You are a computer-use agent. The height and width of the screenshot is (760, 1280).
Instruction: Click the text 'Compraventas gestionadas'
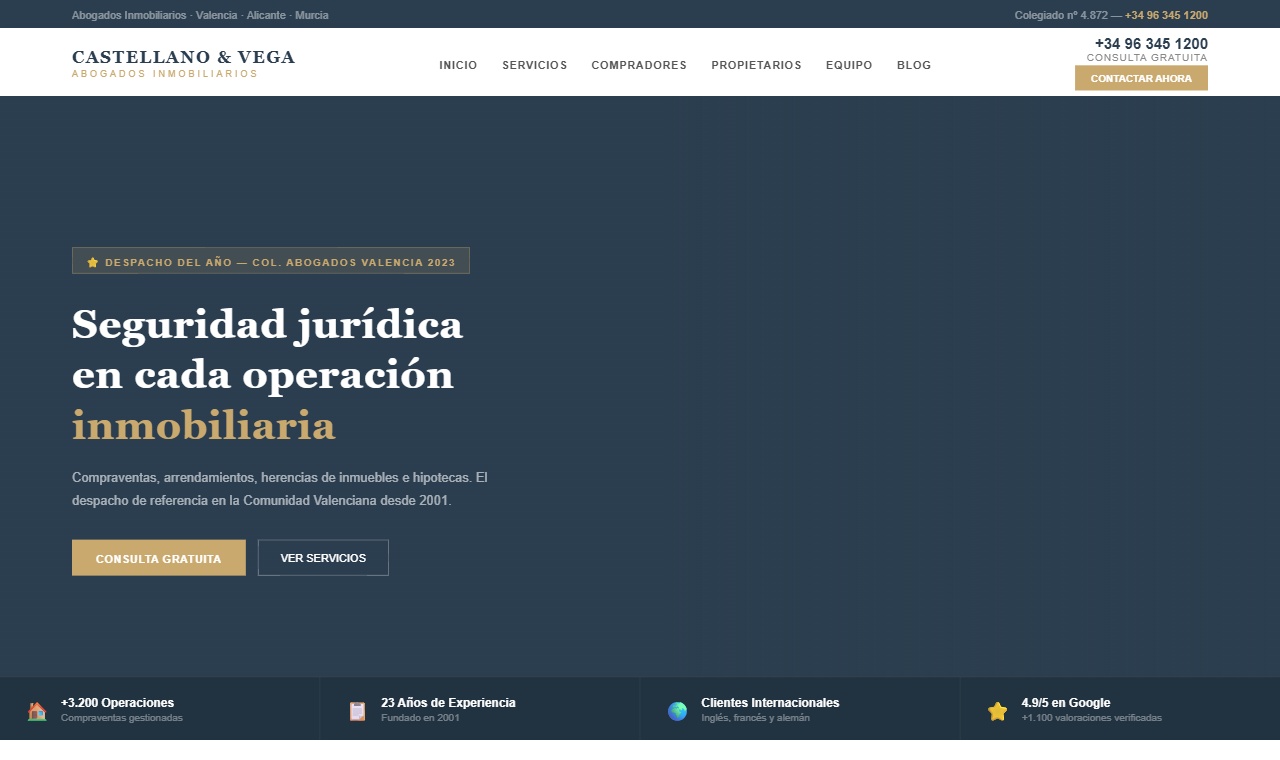tap(122, 718)
